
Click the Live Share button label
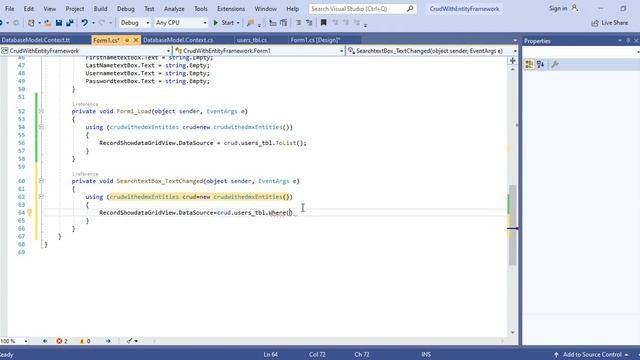point(615,23)
